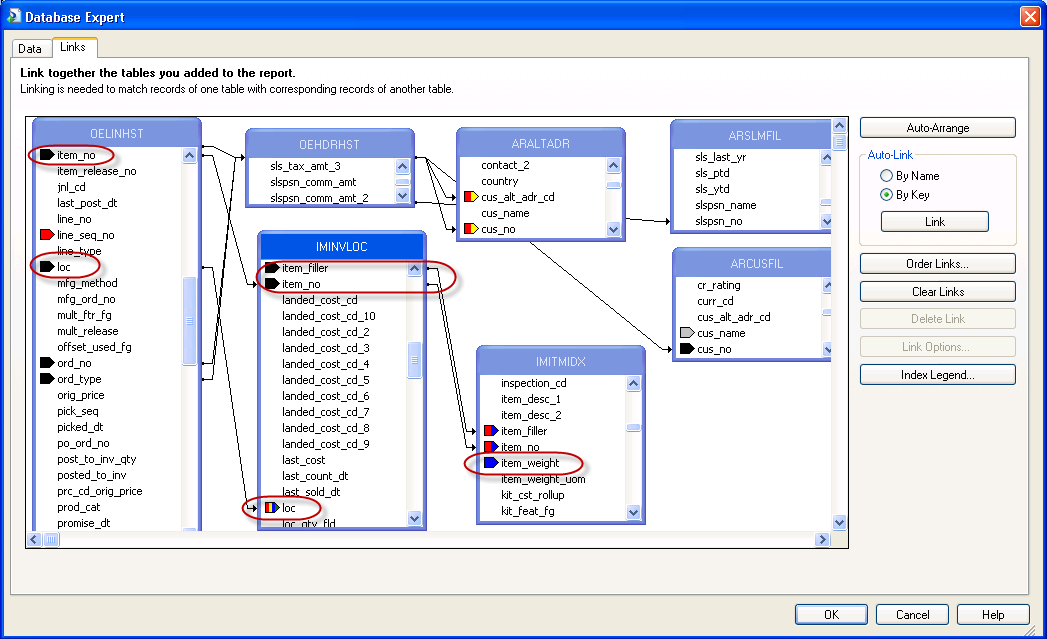Image resolution: width=1047 pixels, height=639 pixels.
Task: Click the index marker beside item_filler in IMITMIDX
Action: point(490,431)
